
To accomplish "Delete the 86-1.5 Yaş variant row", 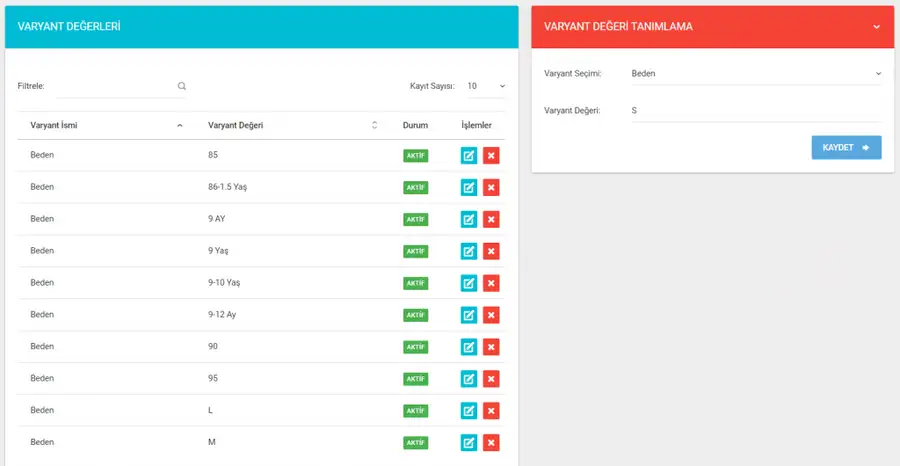I will (491, 188).
